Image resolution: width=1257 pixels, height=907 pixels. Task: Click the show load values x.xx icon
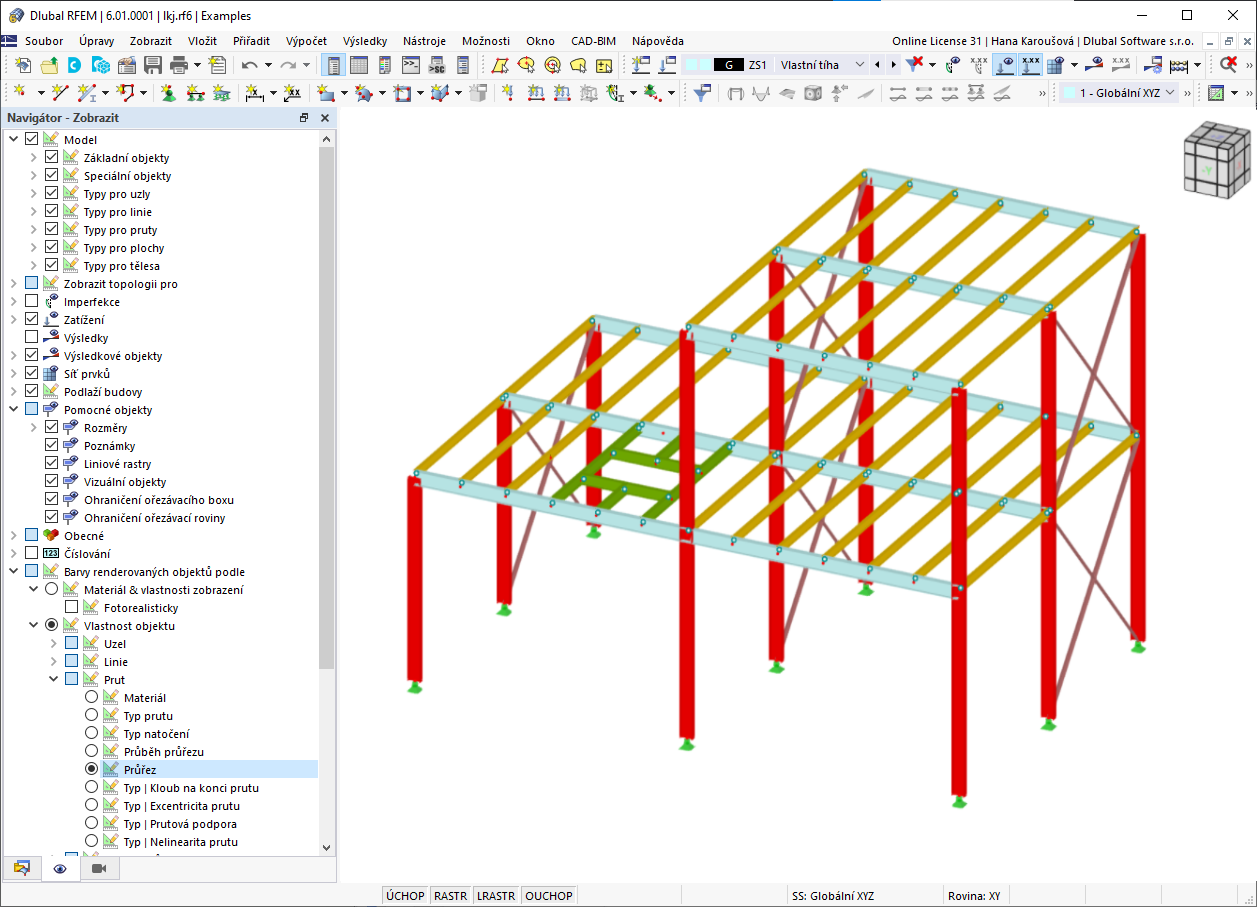[1030, 65]
